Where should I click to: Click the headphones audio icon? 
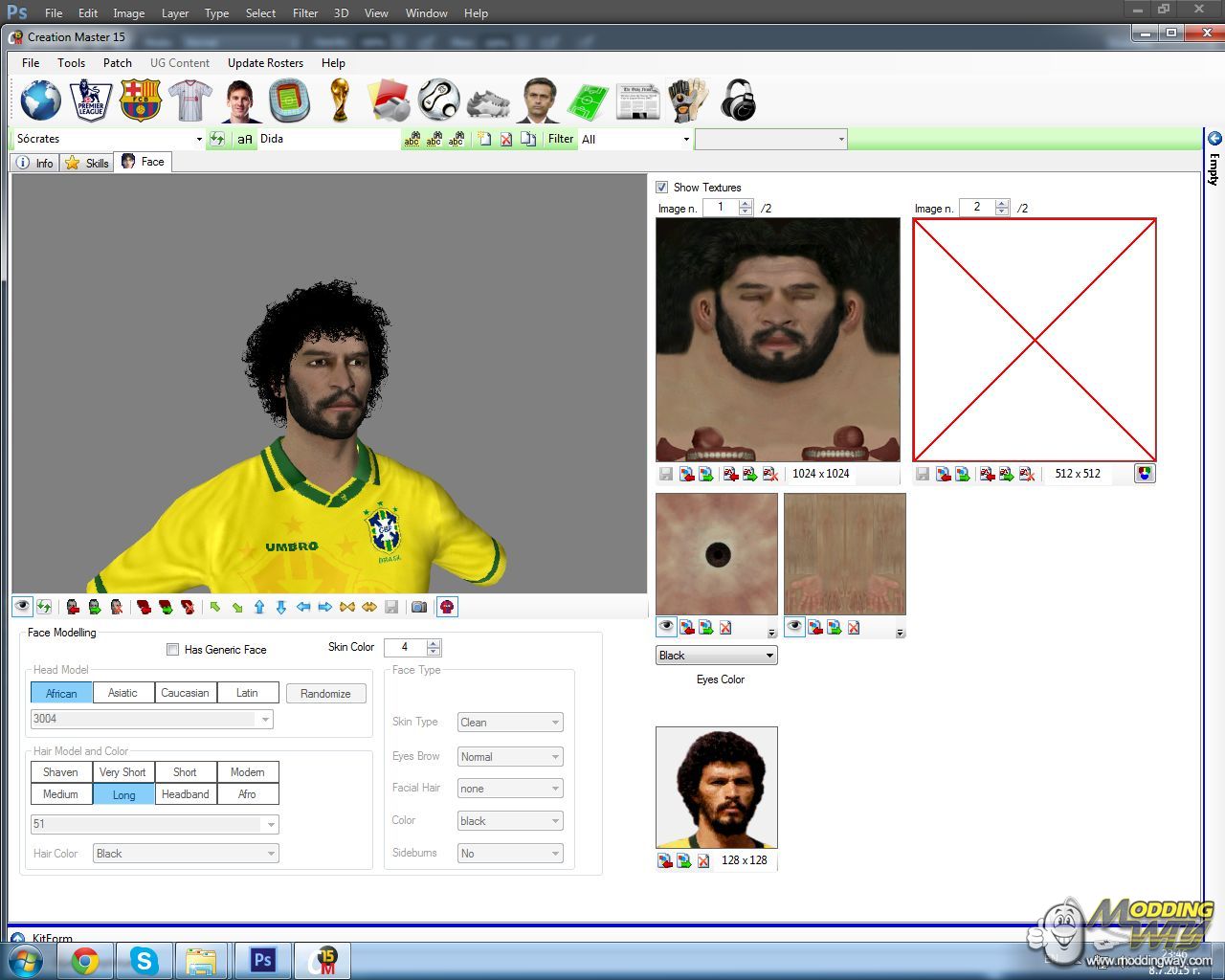[x=738, y=100]
